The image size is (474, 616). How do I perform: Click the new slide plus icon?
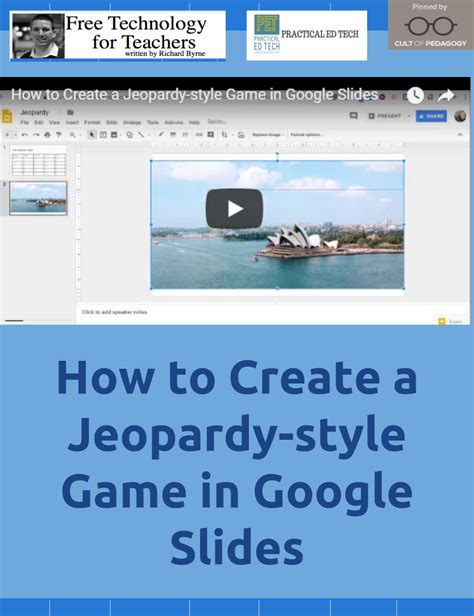[x=7, y=135]
